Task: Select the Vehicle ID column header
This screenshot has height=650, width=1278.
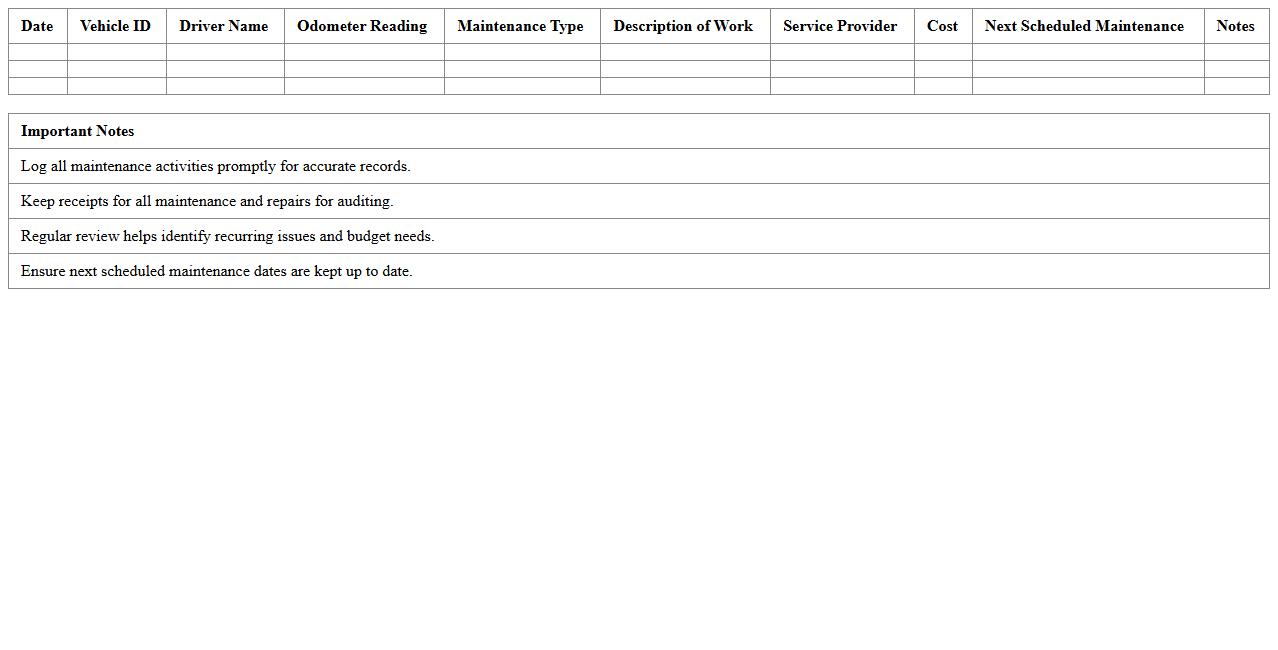Action: (x=115, y=26)
